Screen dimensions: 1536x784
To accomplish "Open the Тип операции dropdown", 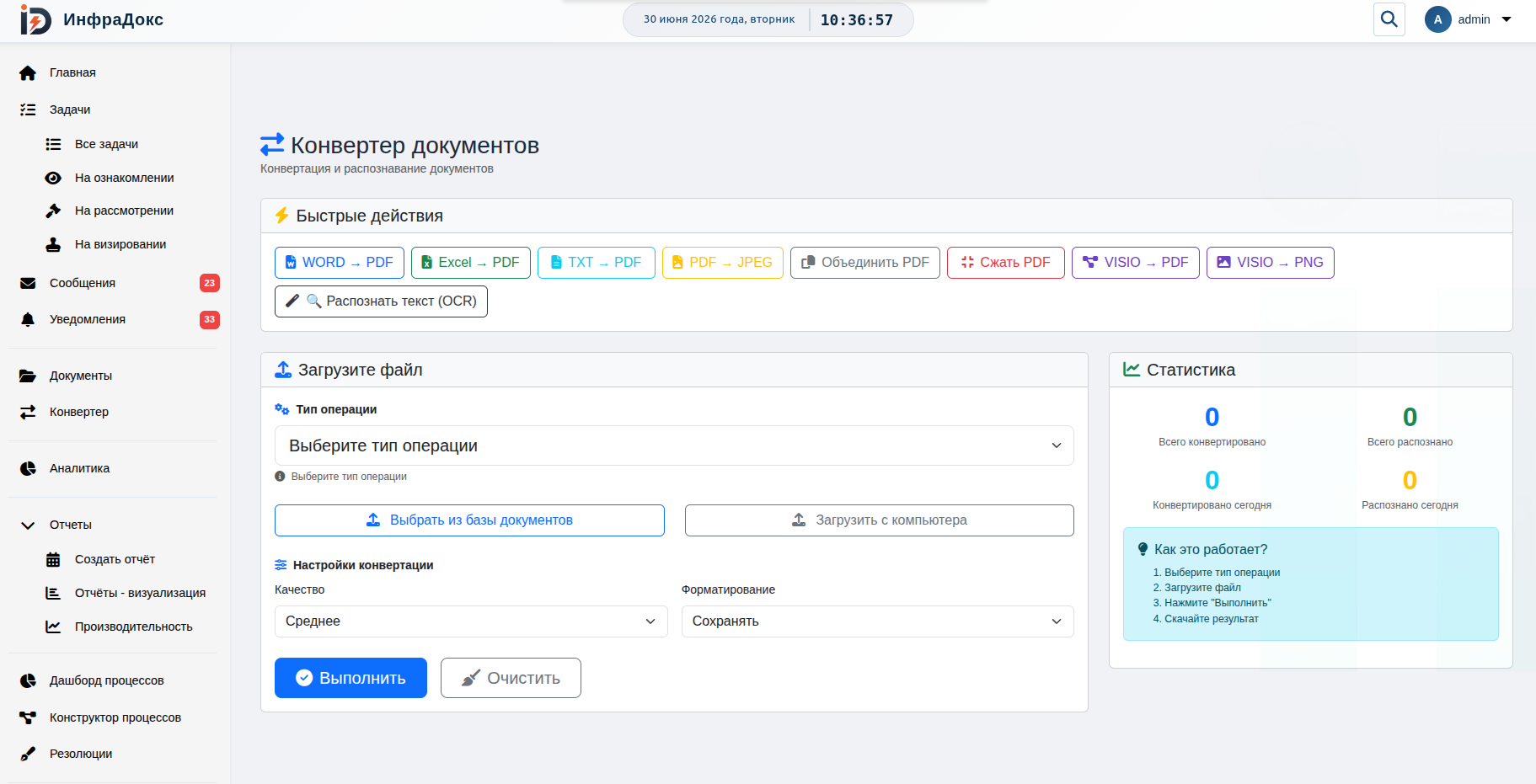I will click(x=674, y=445).
